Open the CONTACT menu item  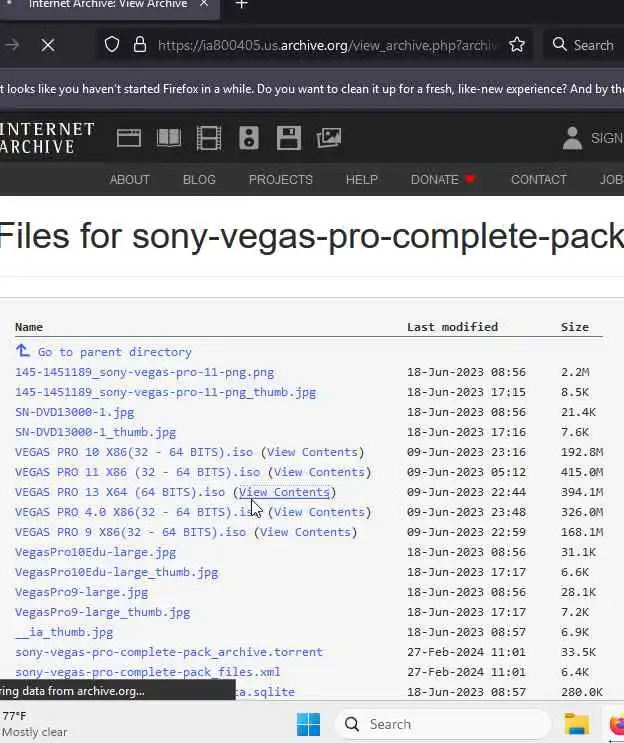(539, 180)
